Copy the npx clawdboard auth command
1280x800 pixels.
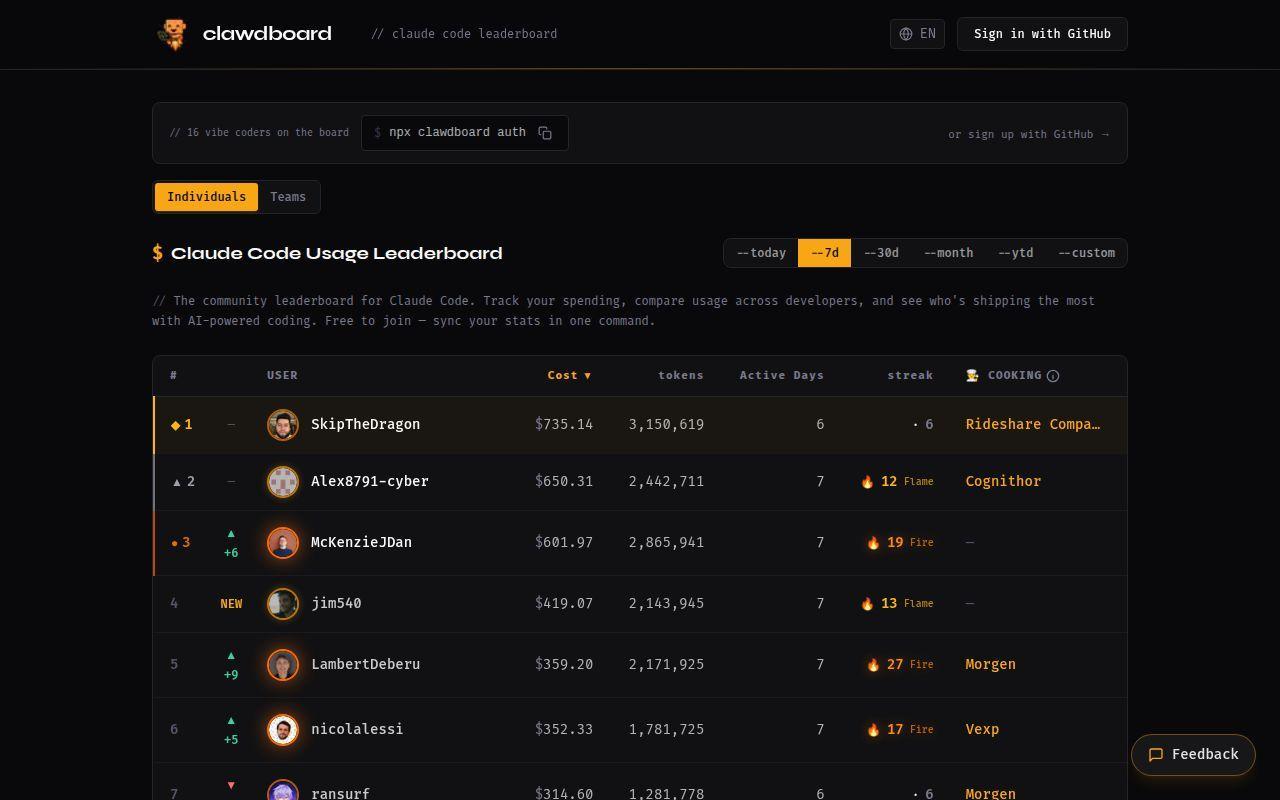tap(545, 133)
